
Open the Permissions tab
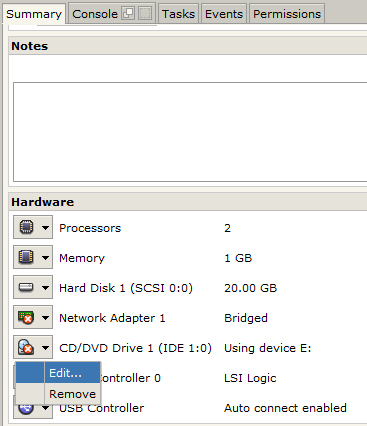287,14
